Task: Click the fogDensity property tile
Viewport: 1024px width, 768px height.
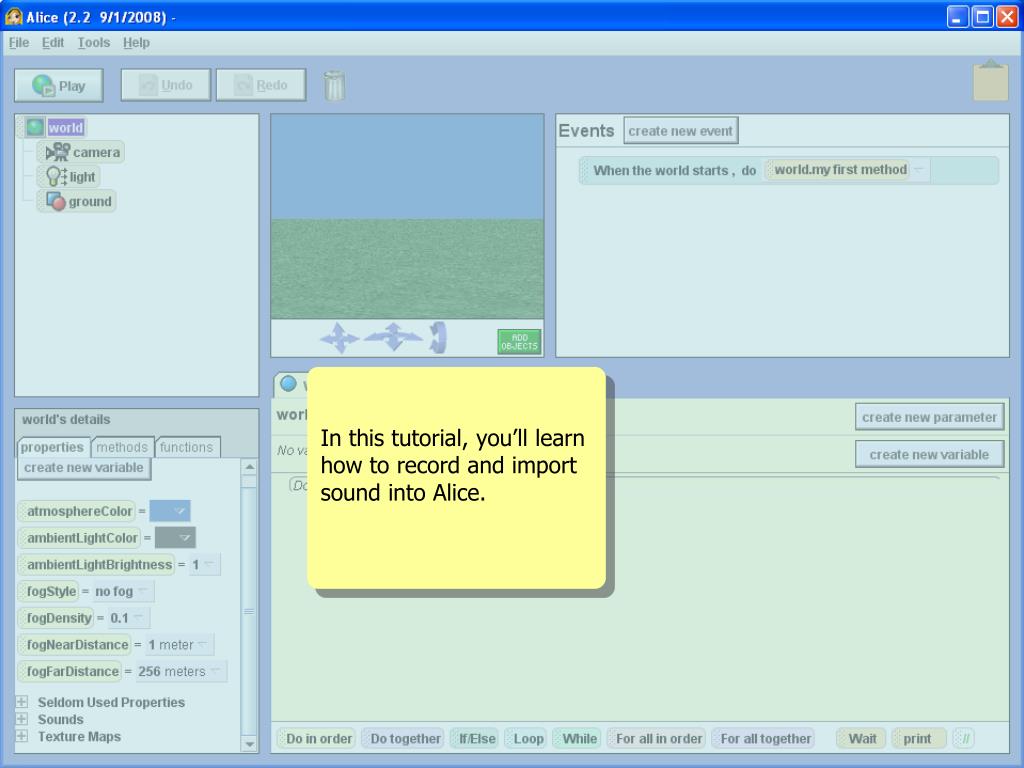Action: click(x=56, y=618)
